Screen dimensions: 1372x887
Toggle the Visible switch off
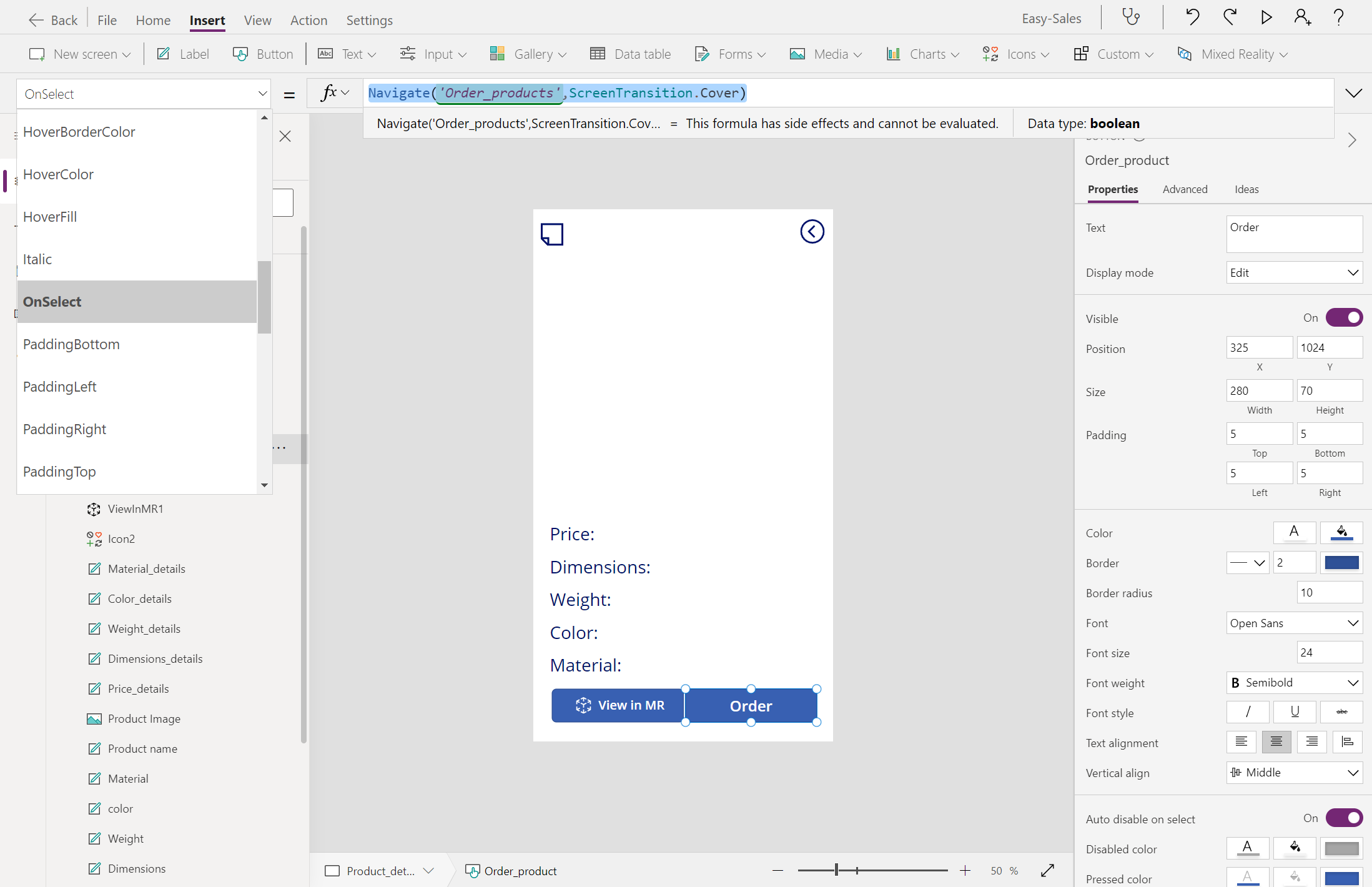coord(1344,318)
